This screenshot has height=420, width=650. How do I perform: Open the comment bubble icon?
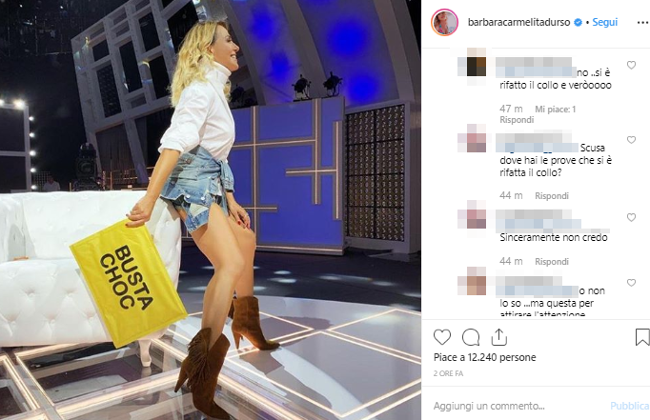click(x=471, y=337)
